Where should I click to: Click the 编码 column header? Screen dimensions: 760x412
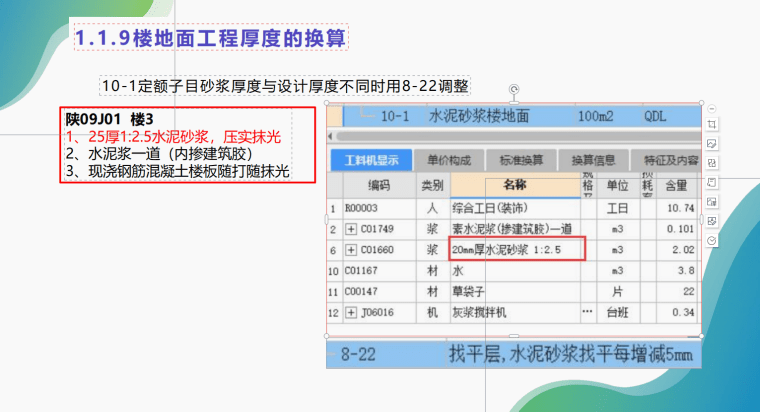[x=379, y=185]
